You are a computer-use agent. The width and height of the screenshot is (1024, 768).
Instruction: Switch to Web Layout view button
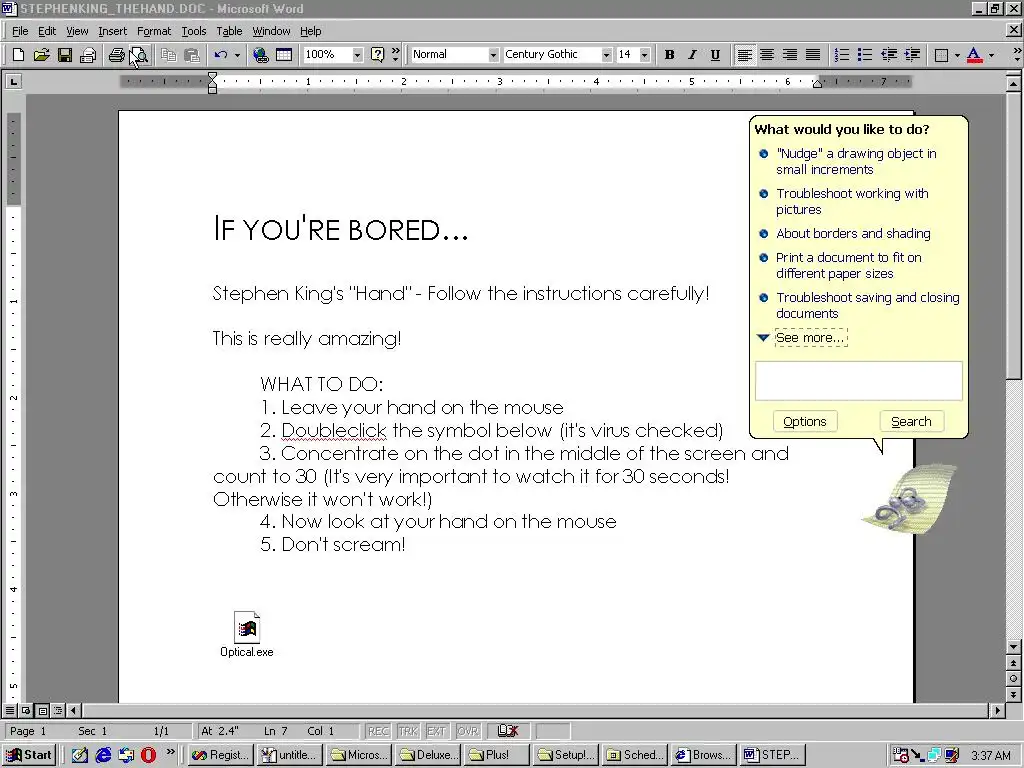pos(26,710)
